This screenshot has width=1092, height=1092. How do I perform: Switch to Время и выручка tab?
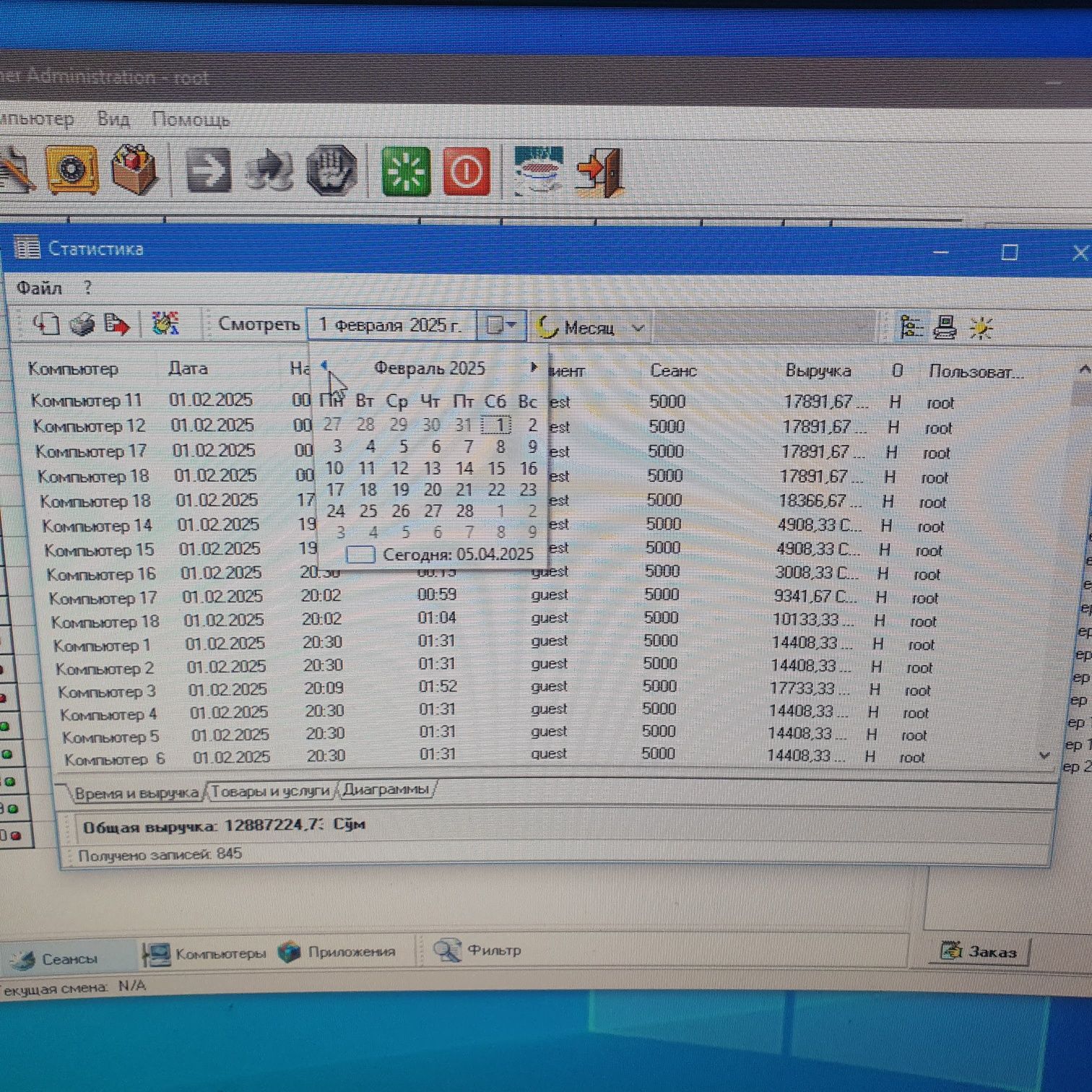136,792
